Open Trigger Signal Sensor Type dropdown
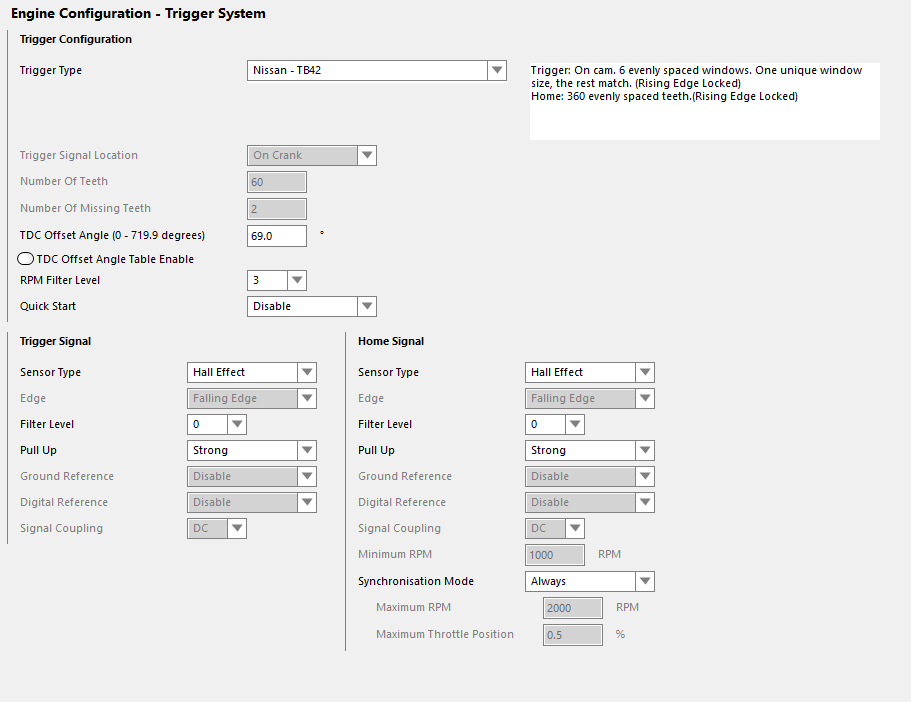Image resolution: width=911 pixels, height=702 pixels. point(252,373)
